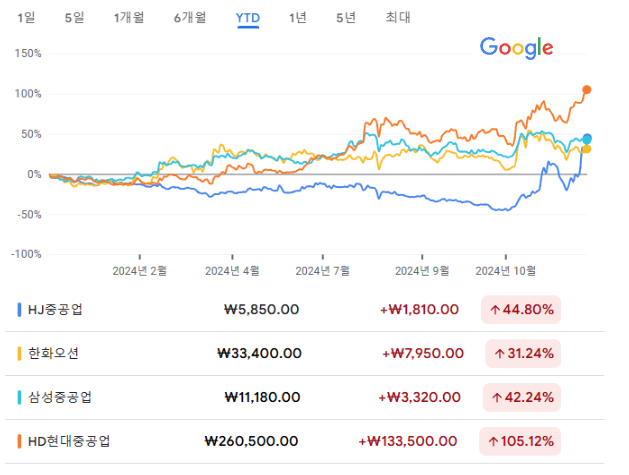The image size is (629, 475).
Task: Click the orange HD현대중공업 color marker
Action: (19, 442)
